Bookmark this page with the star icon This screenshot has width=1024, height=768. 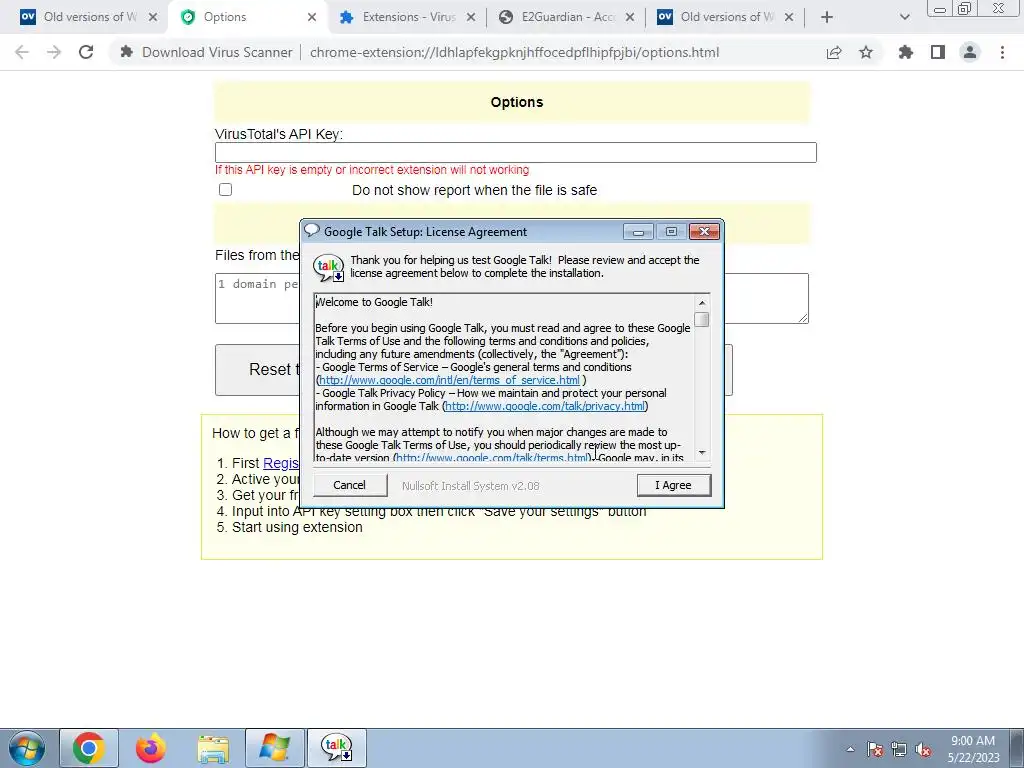tap(866, 52)
